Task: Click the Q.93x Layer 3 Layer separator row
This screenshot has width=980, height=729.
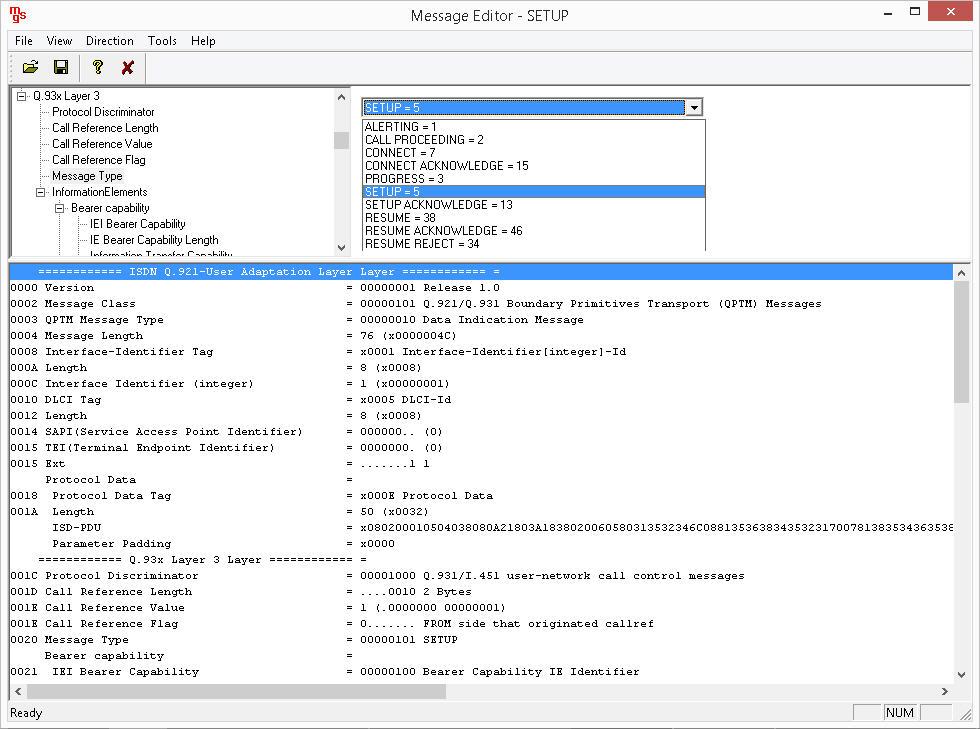Action: [481, 560]
